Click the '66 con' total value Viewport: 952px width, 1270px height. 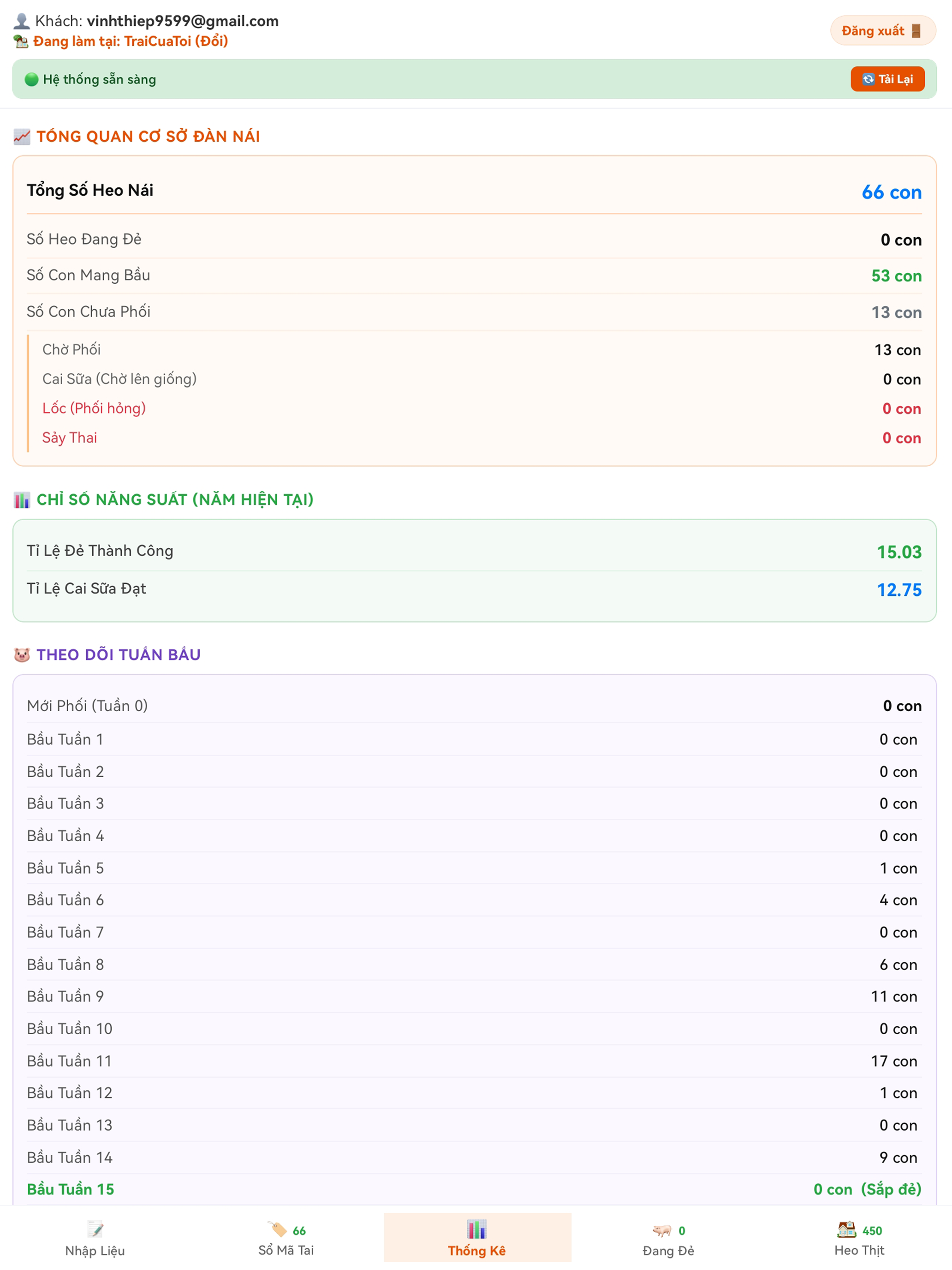(891, 192)
